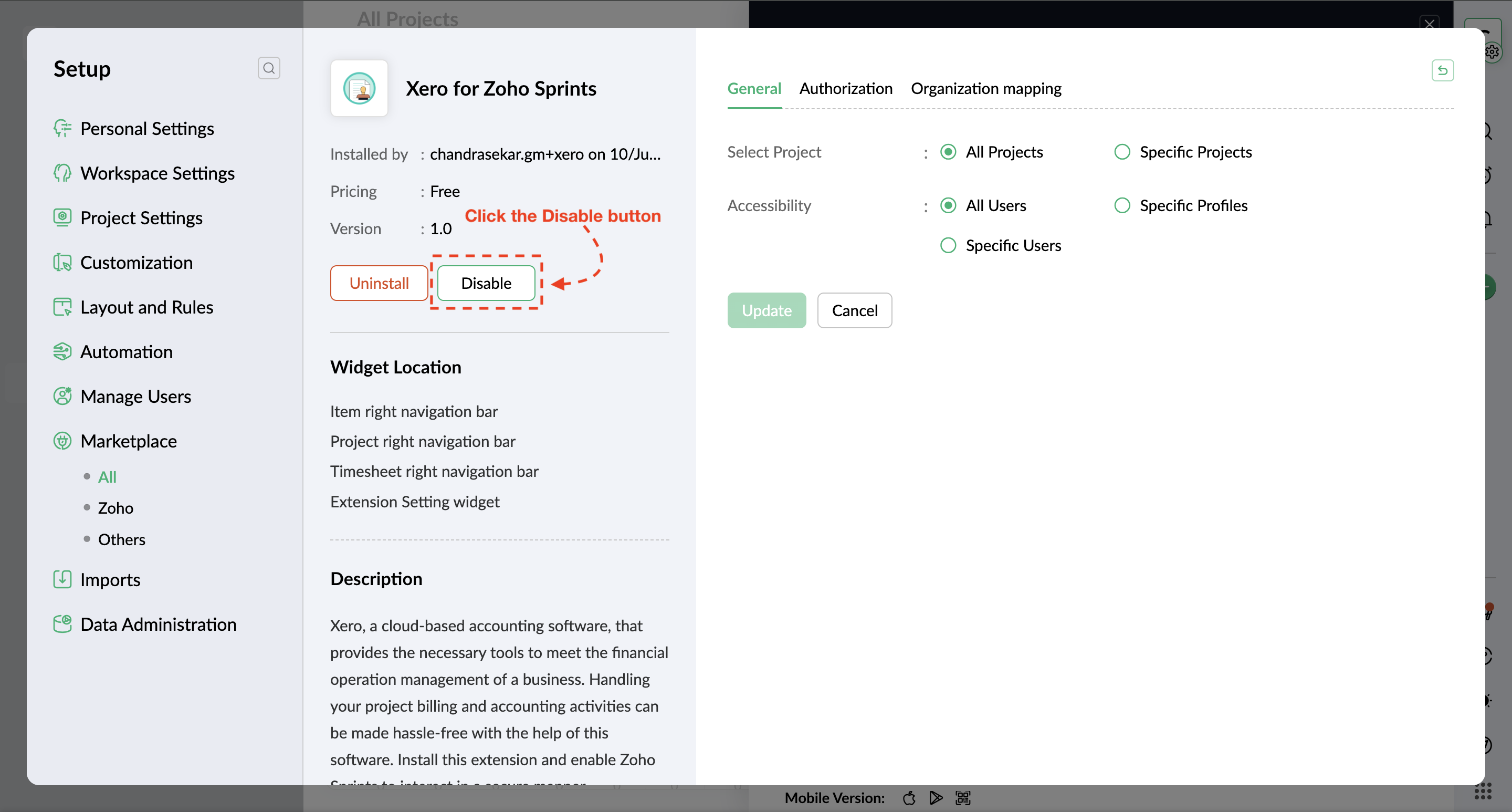Image resolution: width=1512 pixels, height=812 pixels.
Task: Click the Apple App Store icon
Action: [909, 798]
